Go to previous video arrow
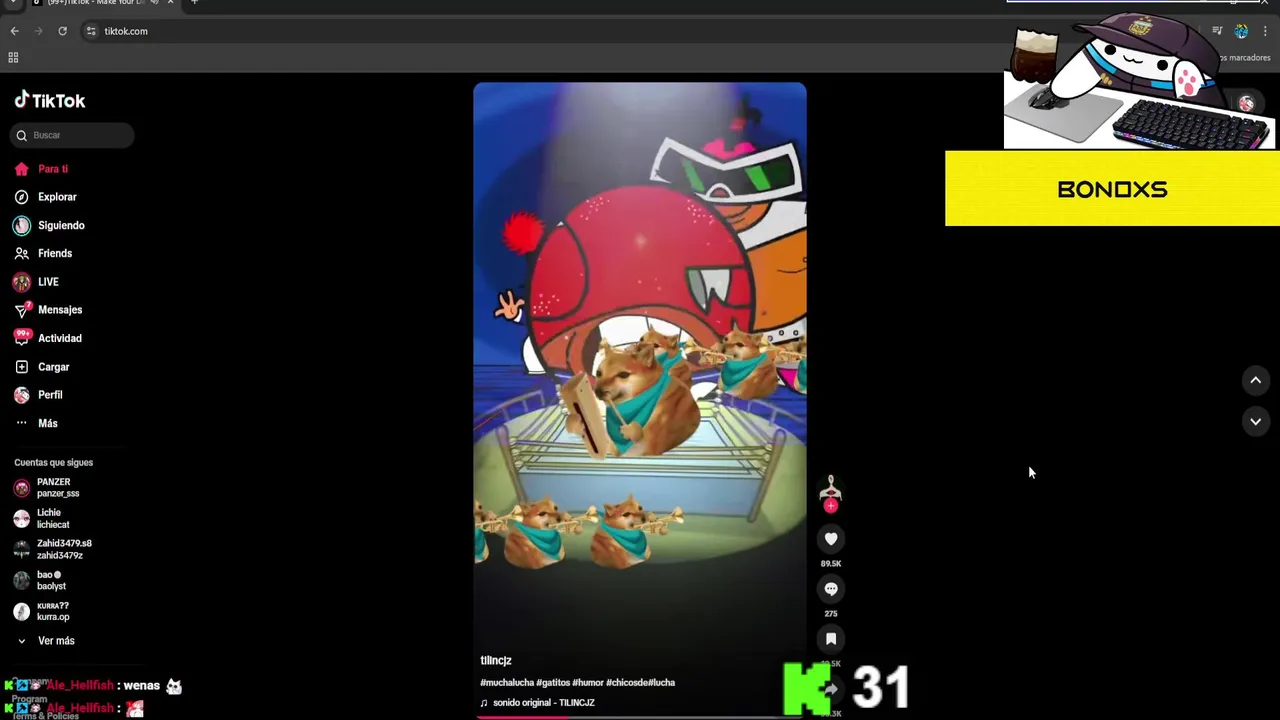 1256,380
